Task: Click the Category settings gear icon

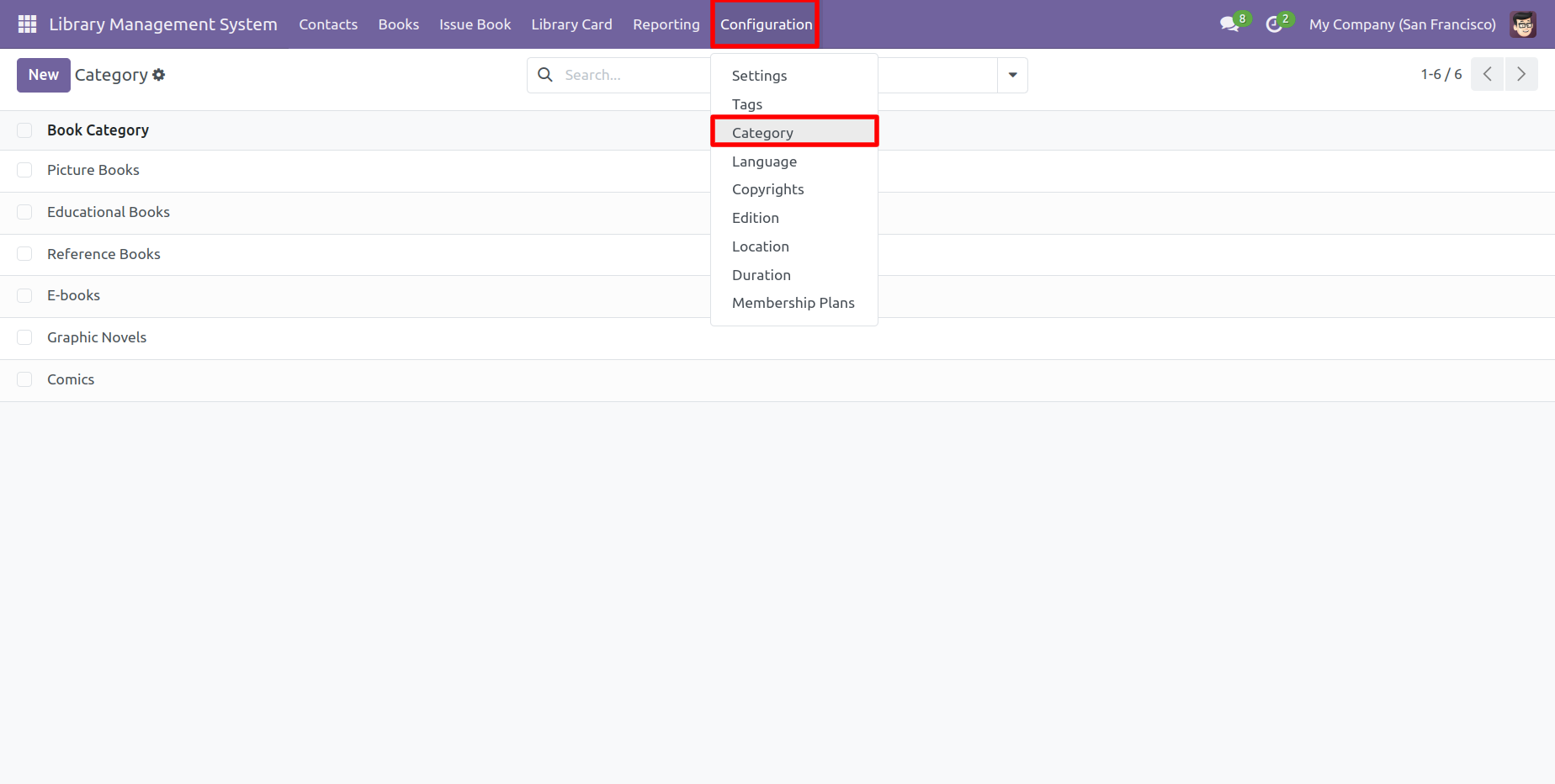Action: (159, 75)
